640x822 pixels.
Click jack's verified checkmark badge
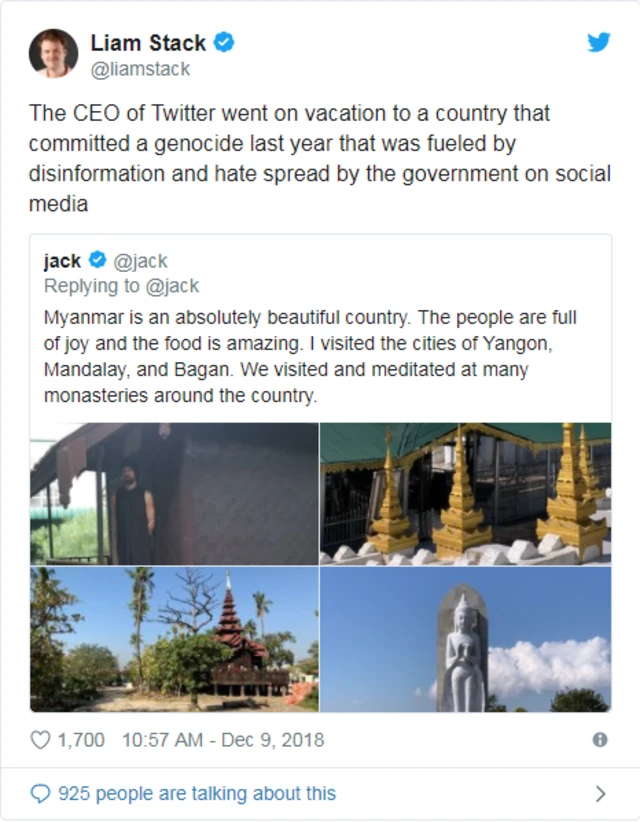(x=98, y=261)
